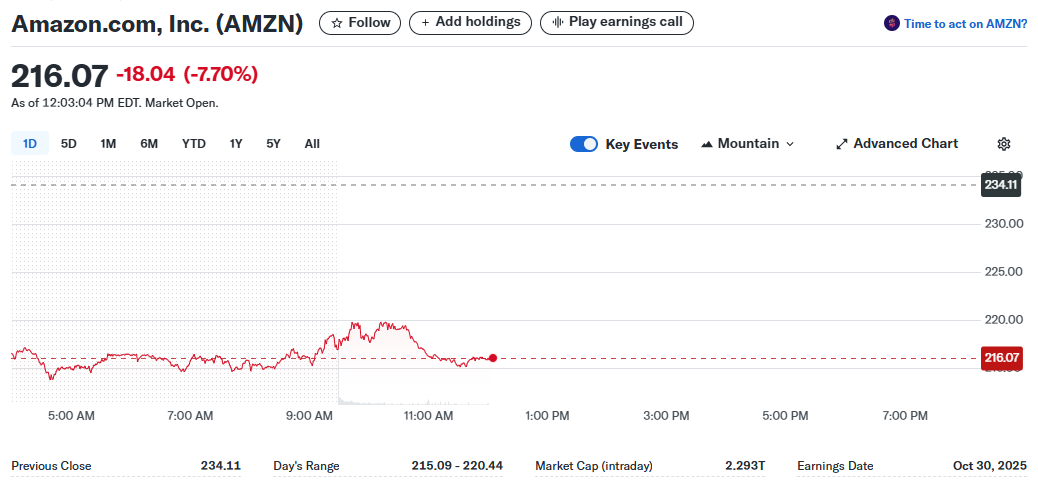Click the Time to act on AMZN avatar icon
The width and height of the screenshot is (1038, 480).
(892, 23)
